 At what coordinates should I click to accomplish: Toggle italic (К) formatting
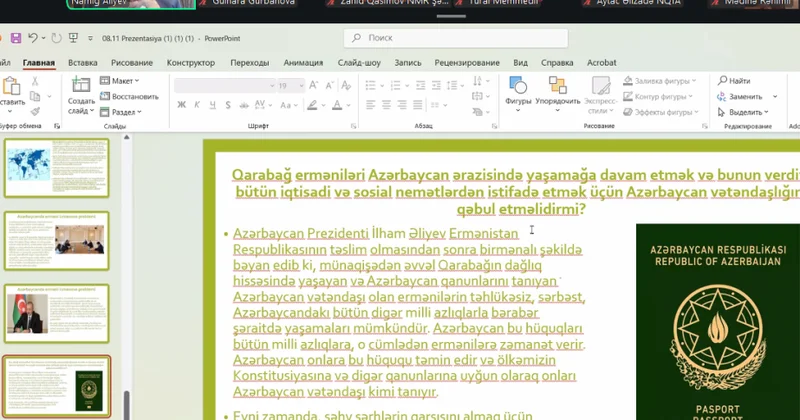click(197, 105)
